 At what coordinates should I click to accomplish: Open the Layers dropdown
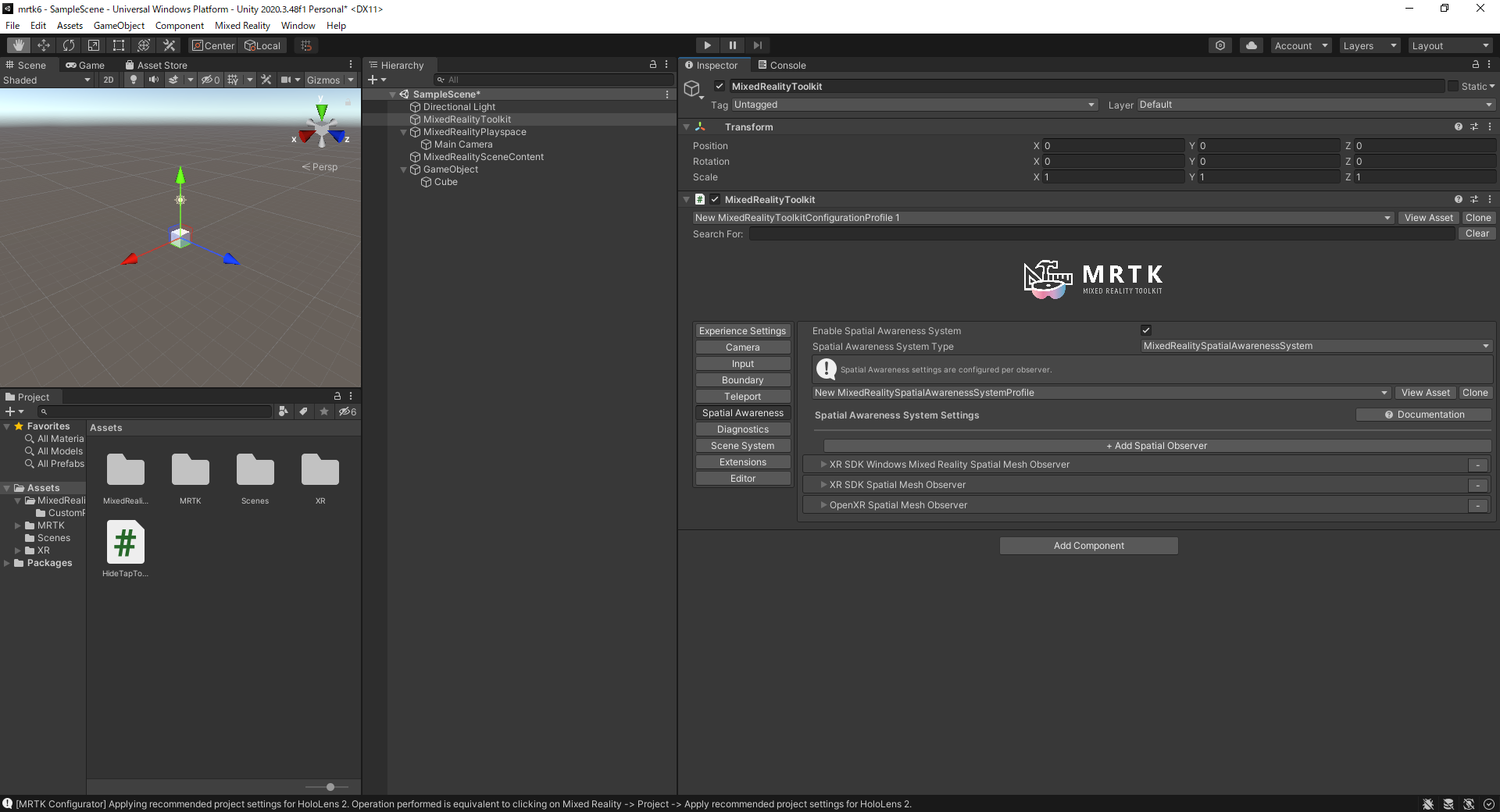pyautogui.click(x=1370, y=45)
